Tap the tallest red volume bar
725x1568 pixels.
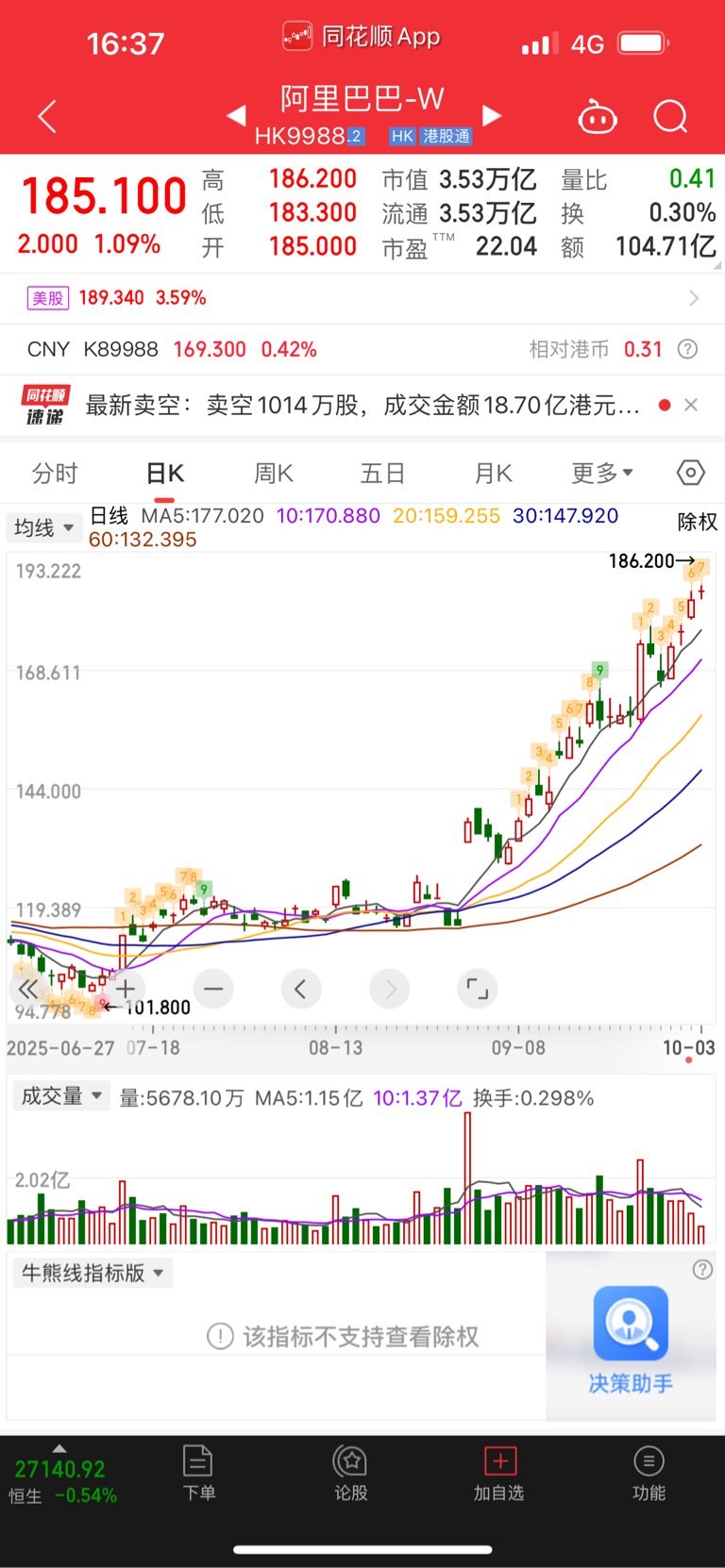[467, 1177]
